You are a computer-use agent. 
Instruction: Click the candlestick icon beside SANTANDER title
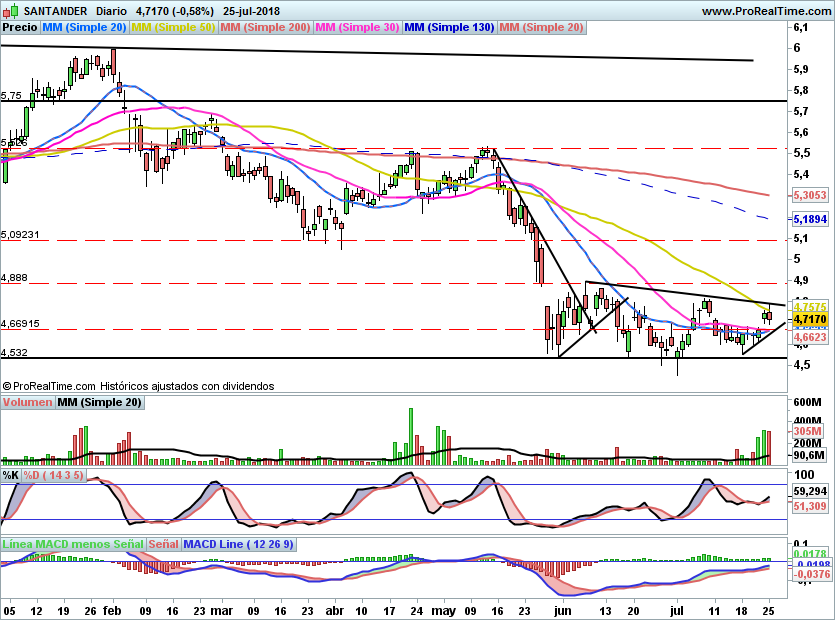pyautogui.click(x=10, y=11)
